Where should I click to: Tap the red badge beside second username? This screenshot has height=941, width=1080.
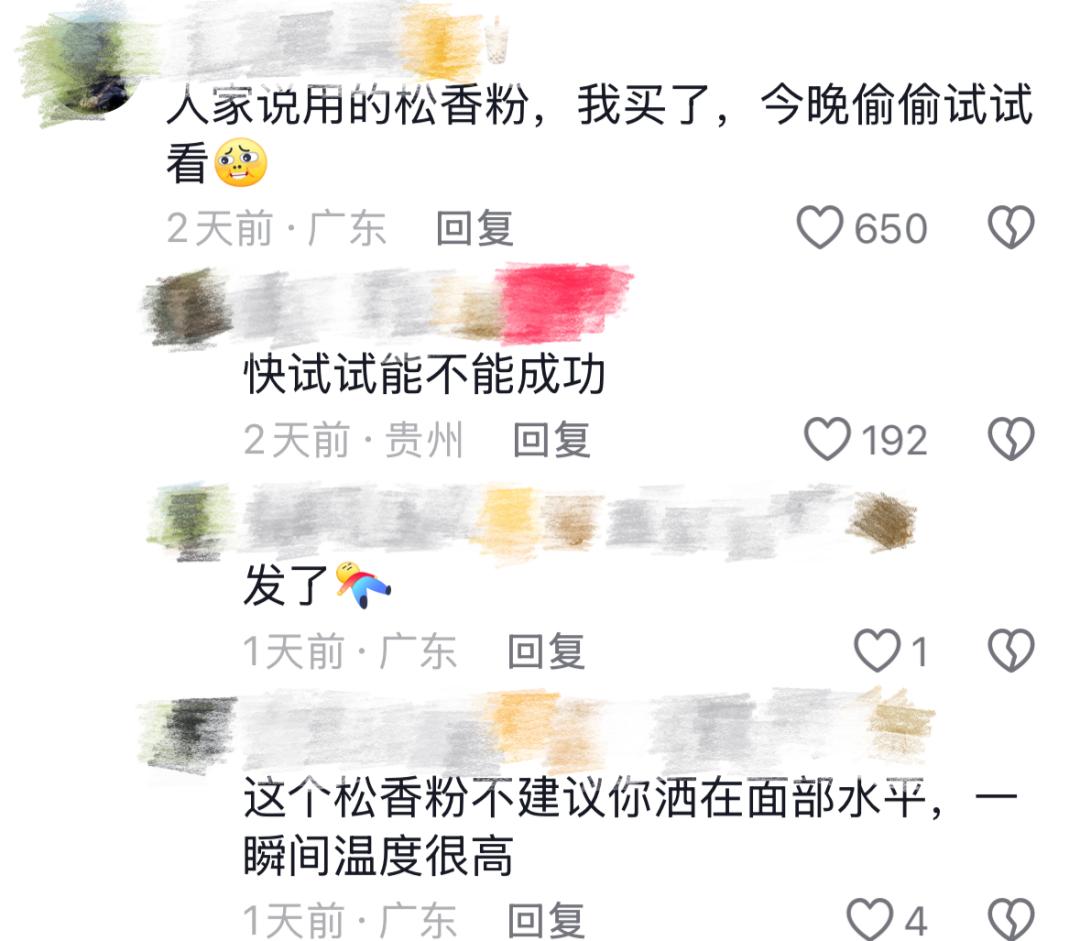(565, 302)
